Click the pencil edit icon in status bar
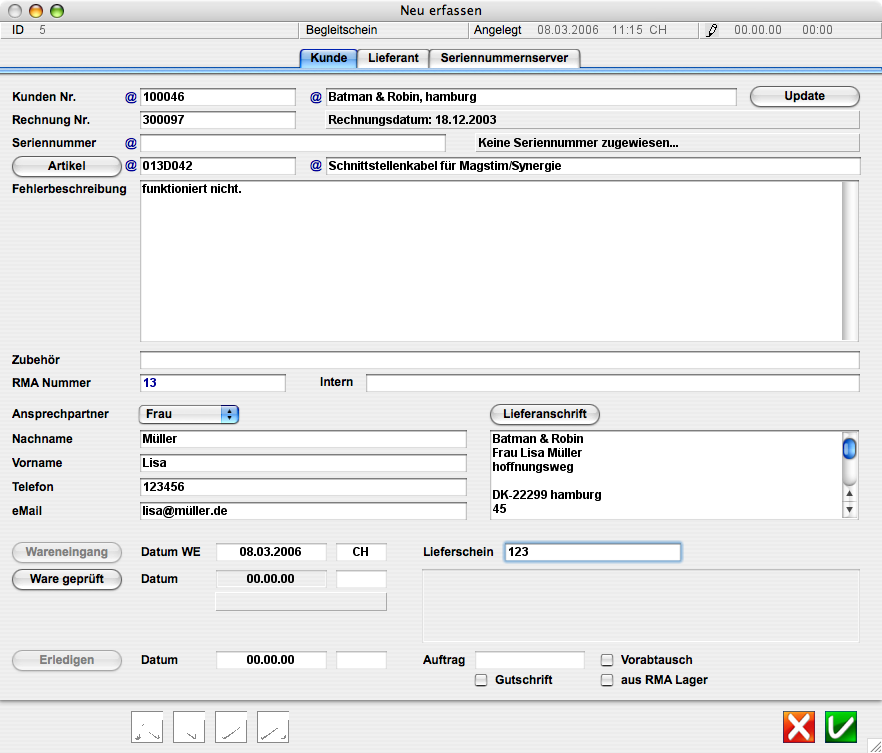Image resolution: width=882 pixels, height=753 pixels. pyautogui.click(x=712, y=30)
